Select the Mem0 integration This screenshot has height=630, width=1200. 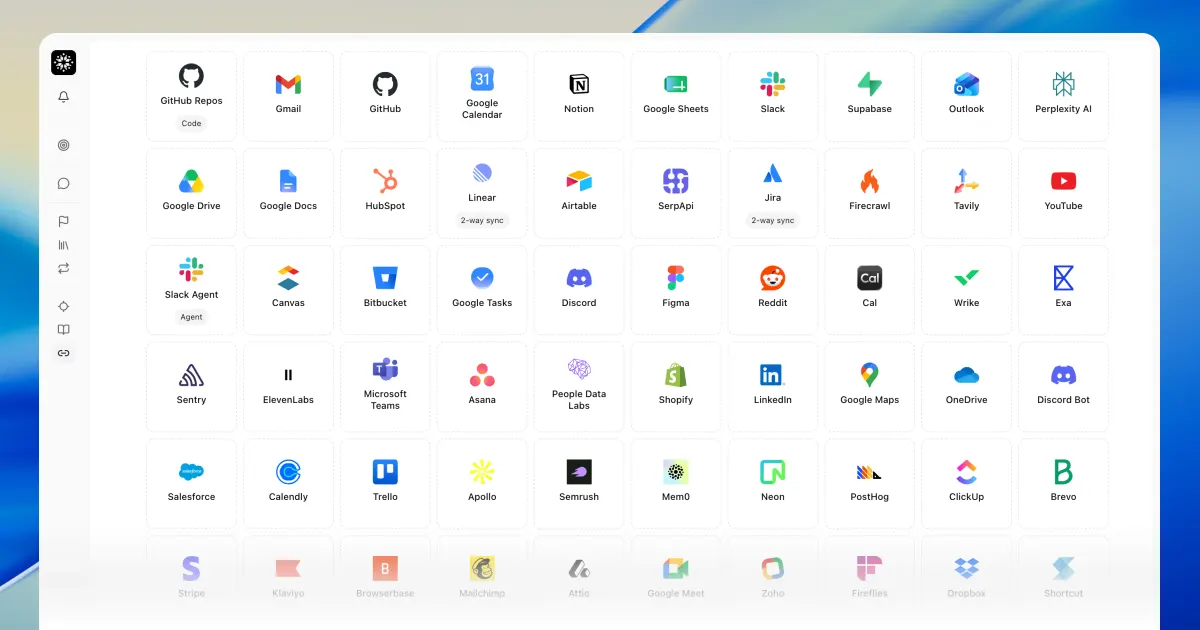(676, 484)
